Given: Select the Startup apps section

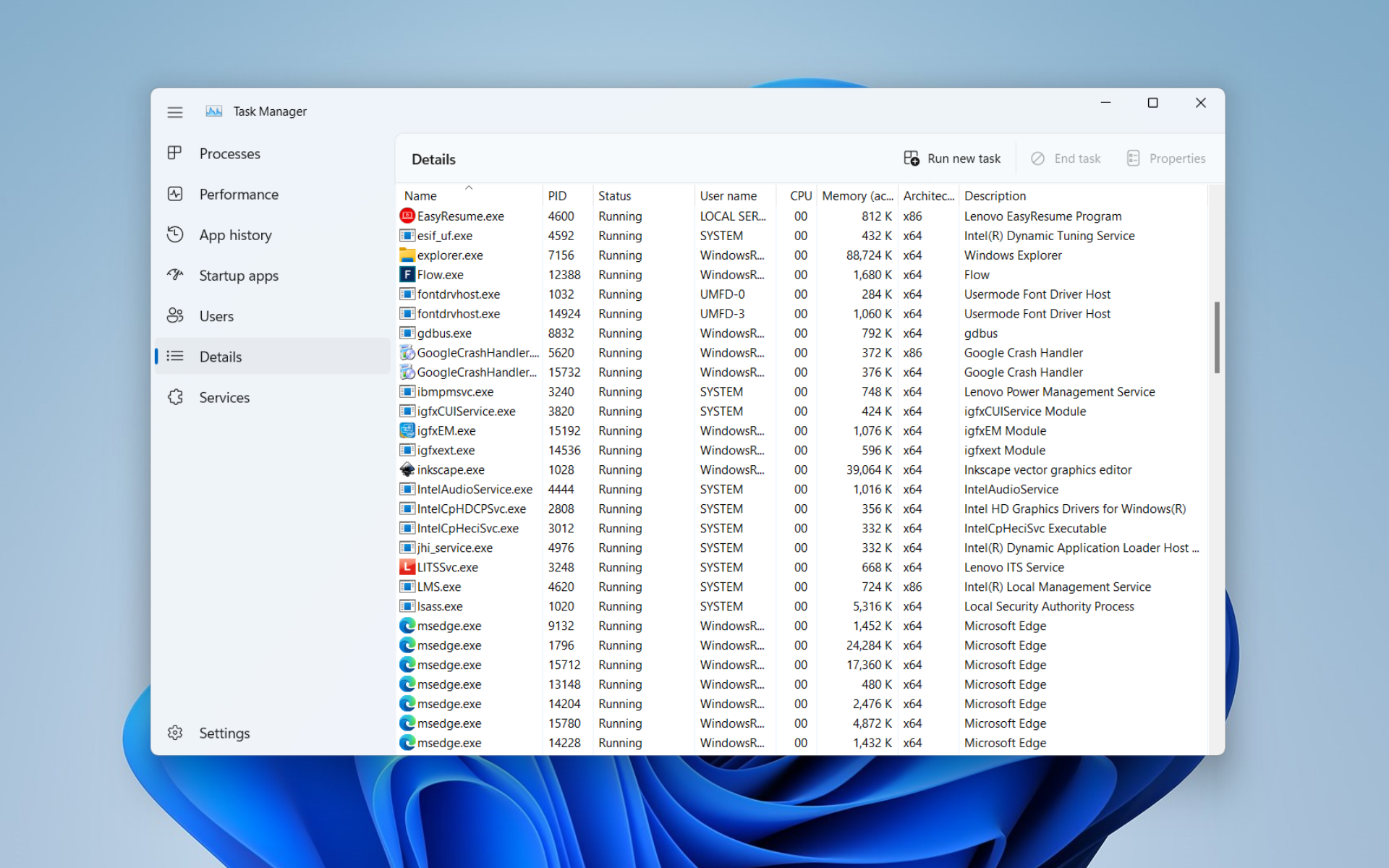Looking at the screenshot, I should coord(238,275).
